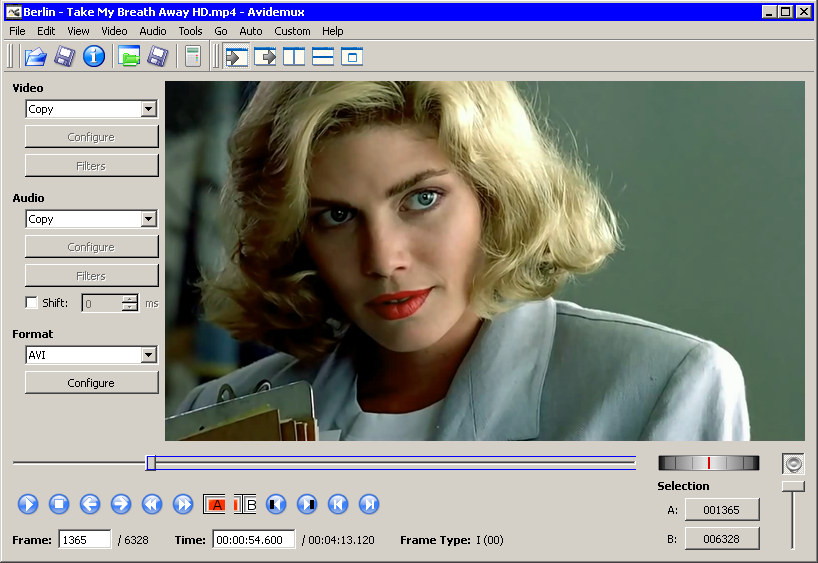Click the Frame number input field

pyautogui.click(x=85, y=540)
